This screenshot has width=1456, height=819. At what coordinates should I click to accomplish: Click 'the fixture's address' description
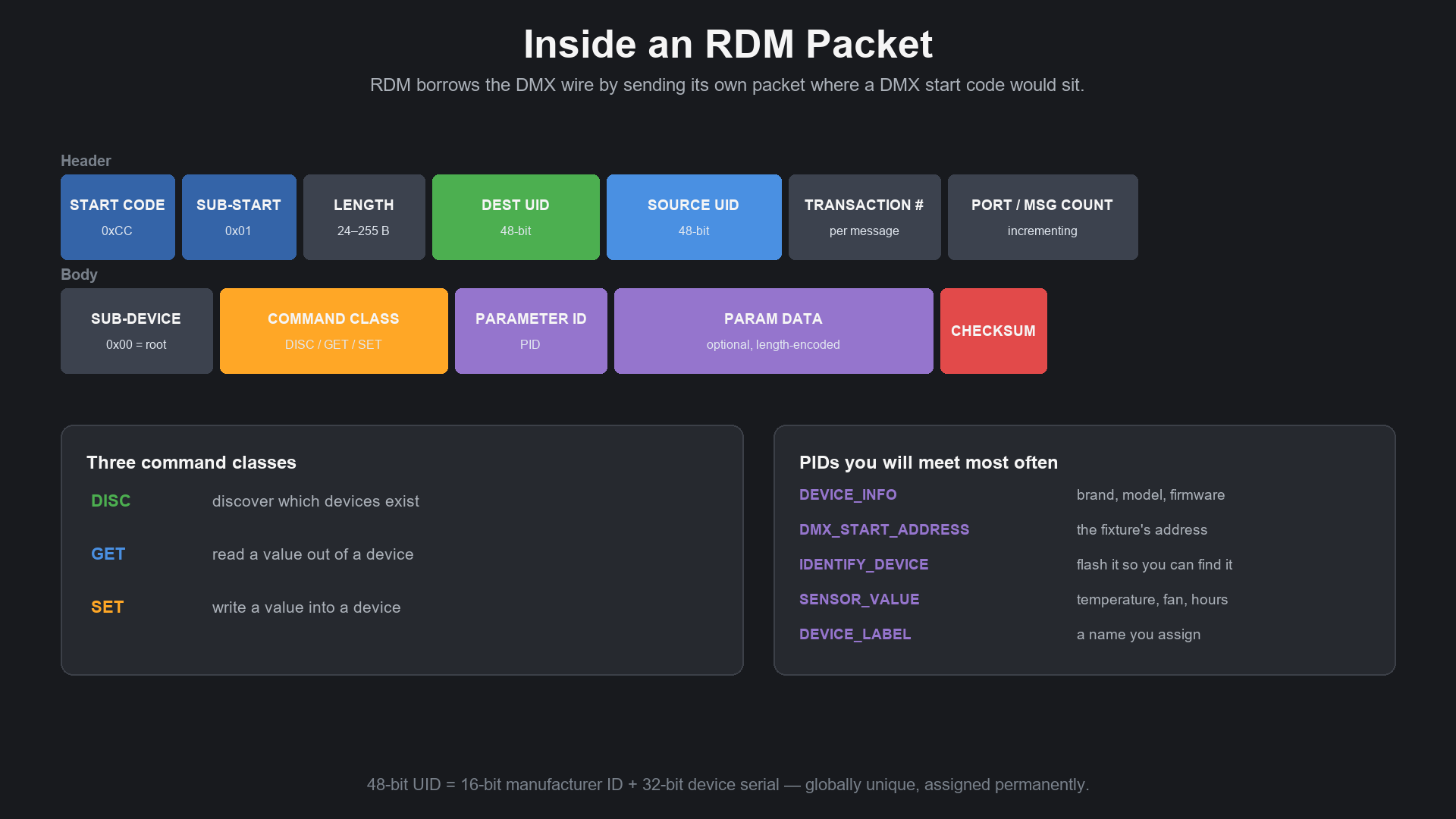point(1142,530)
